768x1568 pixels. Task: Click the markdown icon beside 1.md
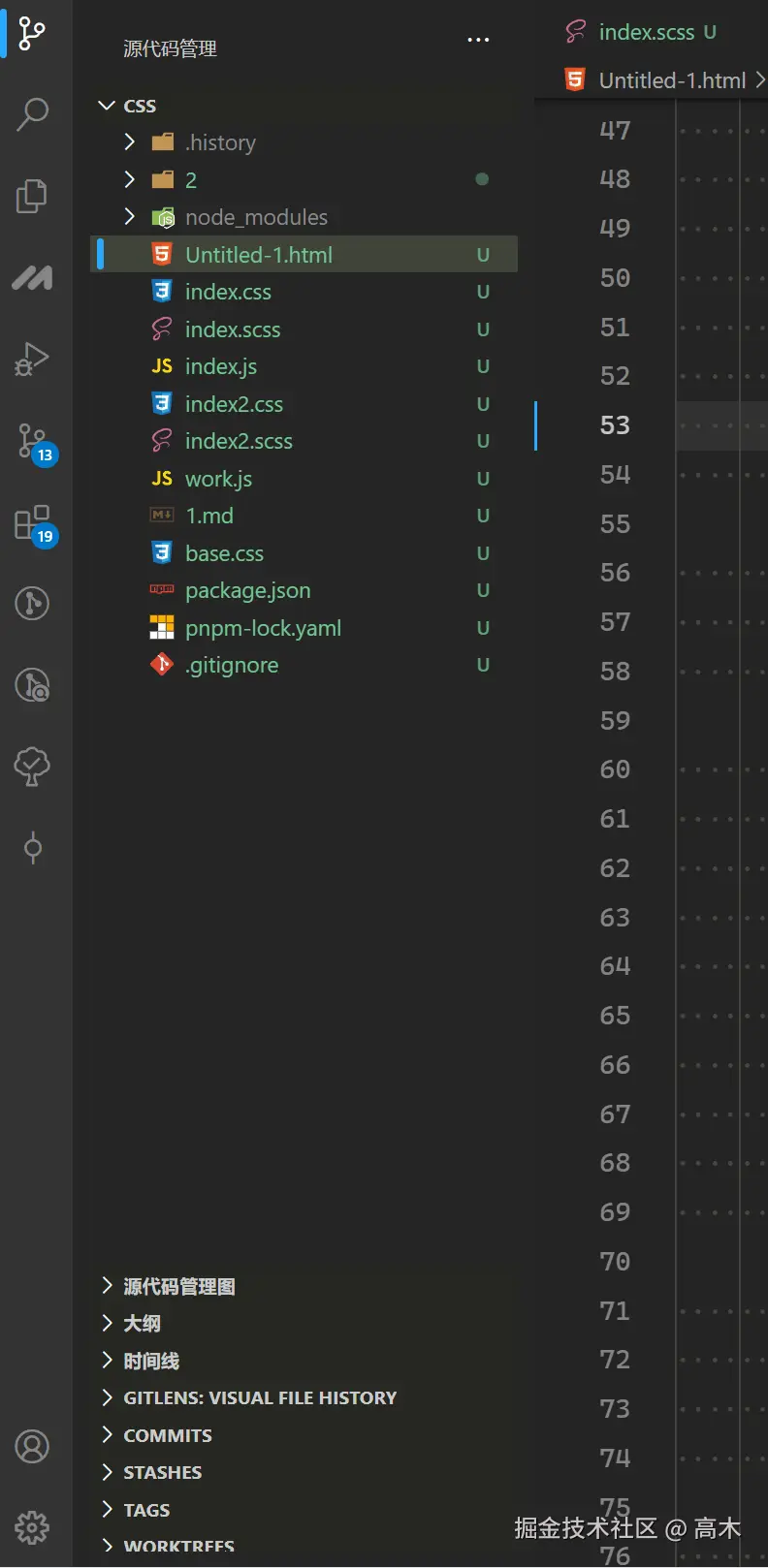(x=162, y=516)
